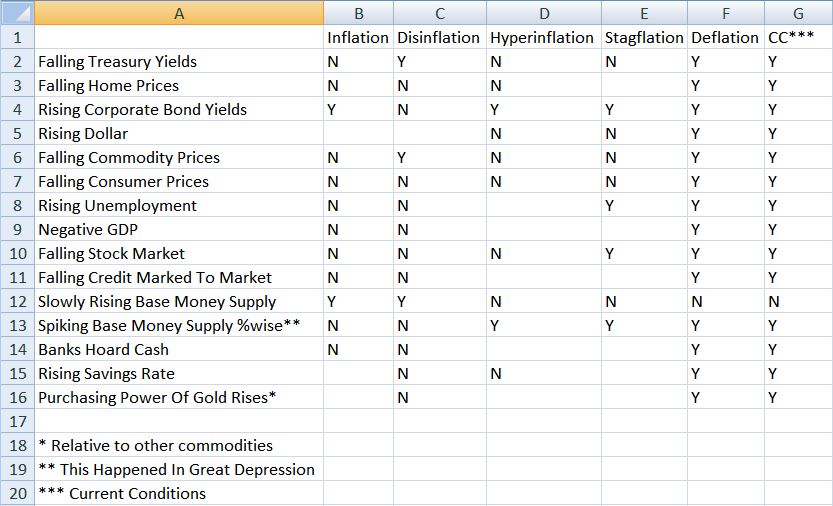
Task: Click Hyperinflation Y for Spiking Base Money Supply
Action: (544, 325)
